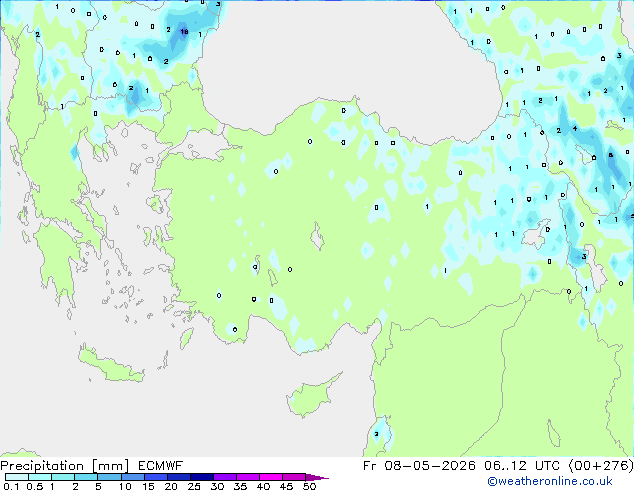
Task: Select the 30–35 mm purple swatch
Action: [224, 477]
